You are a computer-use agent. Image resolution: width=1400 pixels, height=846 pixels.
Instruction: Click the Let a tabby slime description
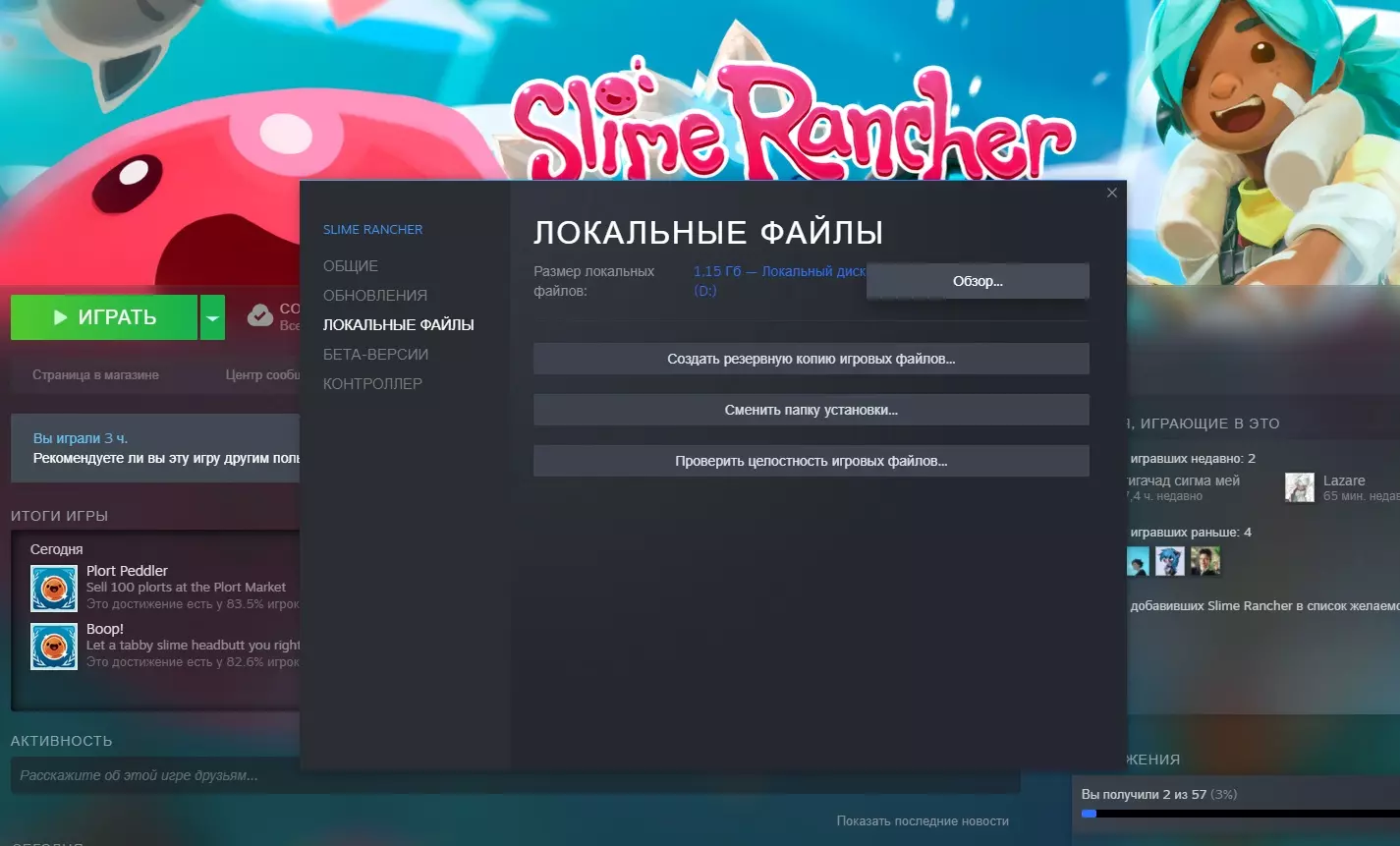tap(194, 646)
